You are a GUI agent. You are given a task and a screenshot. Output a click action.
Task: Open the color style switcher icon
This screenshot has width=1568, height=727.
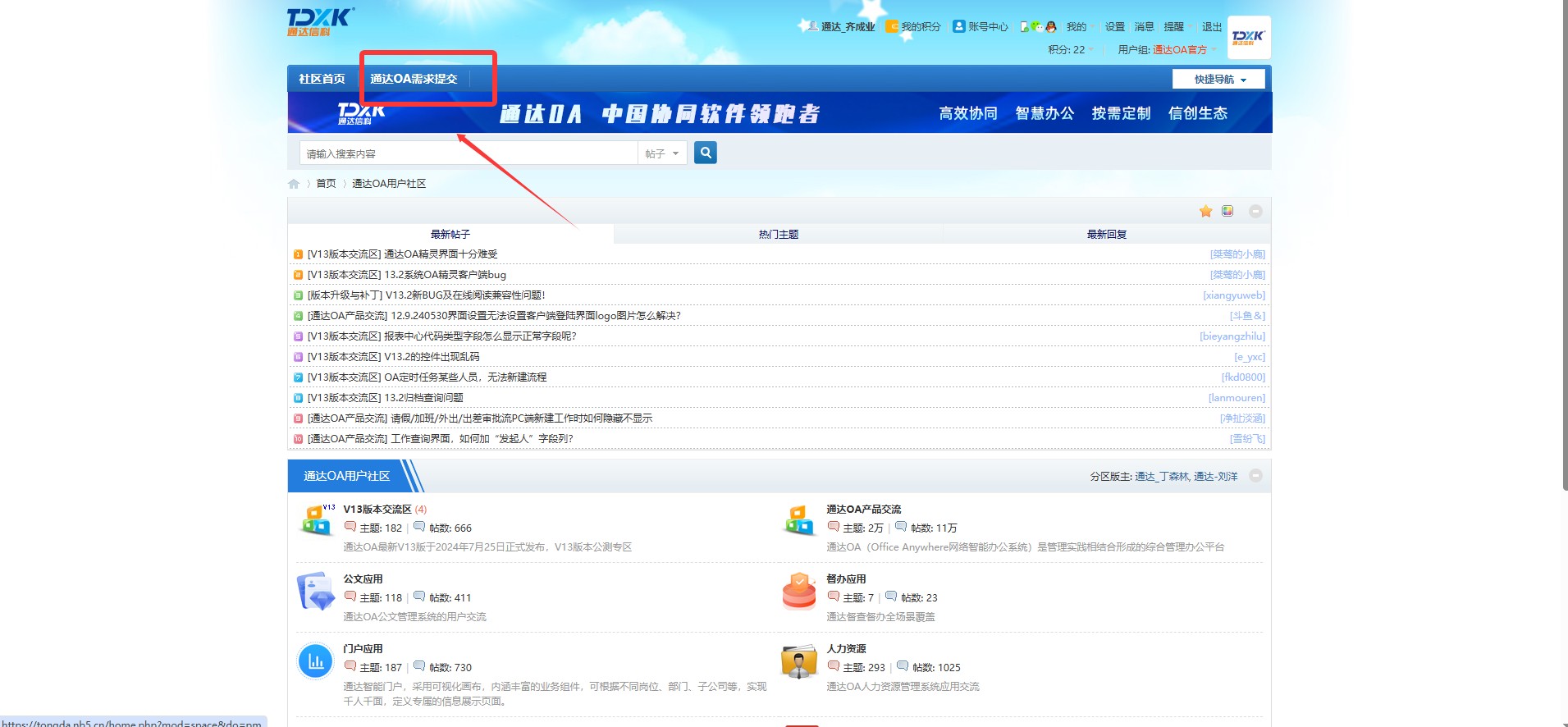coord(1227,211)
